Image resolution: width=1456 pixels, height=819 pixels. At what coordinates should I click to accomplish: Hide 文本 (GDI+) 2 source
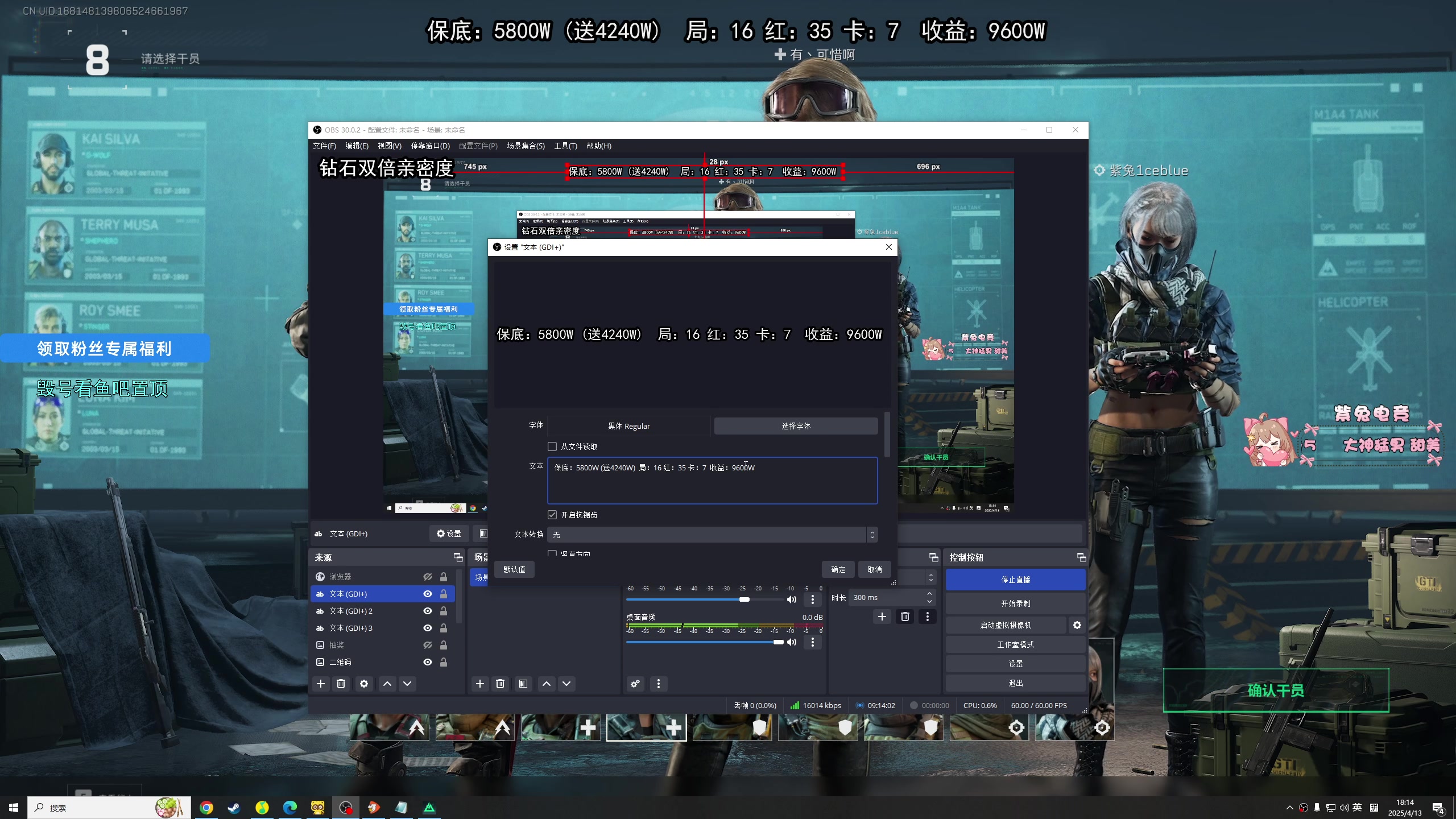(428, 611)
